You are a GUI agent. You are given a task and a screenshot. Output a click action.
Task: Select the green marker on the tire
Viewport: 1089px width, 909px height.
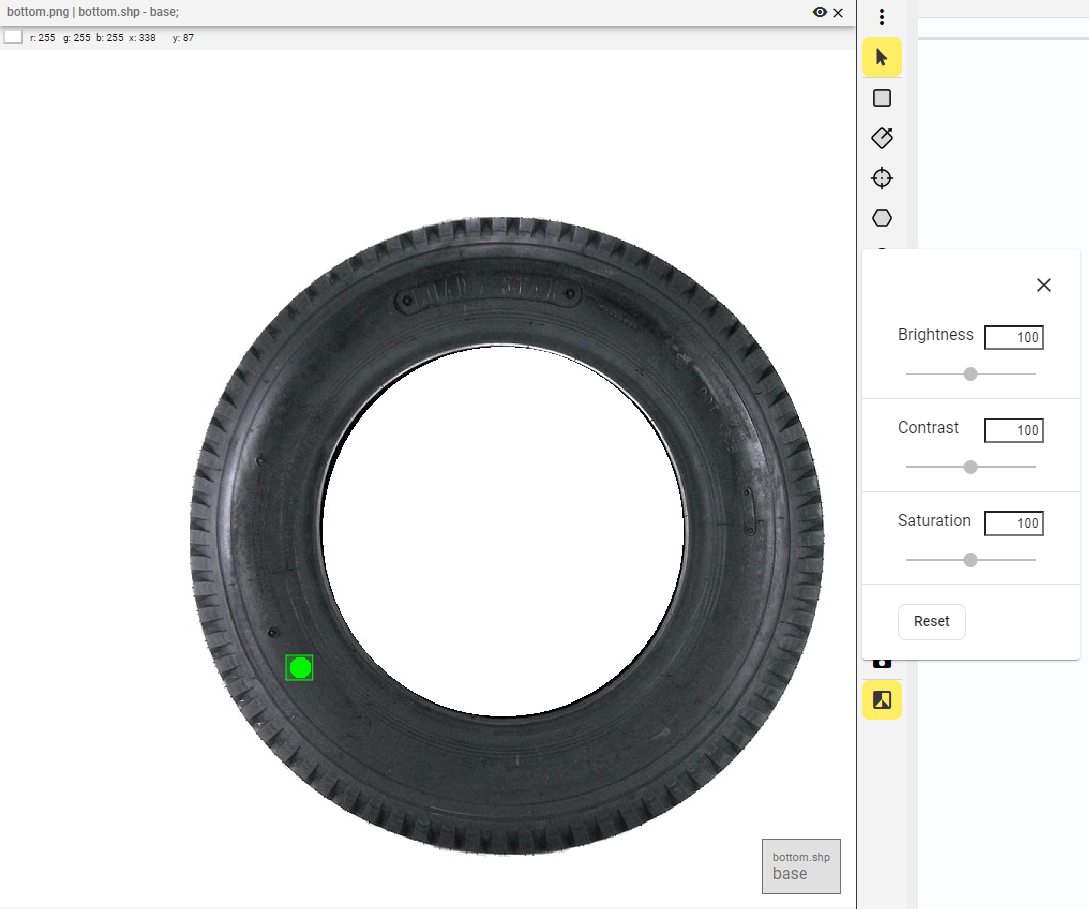(299, 667)
